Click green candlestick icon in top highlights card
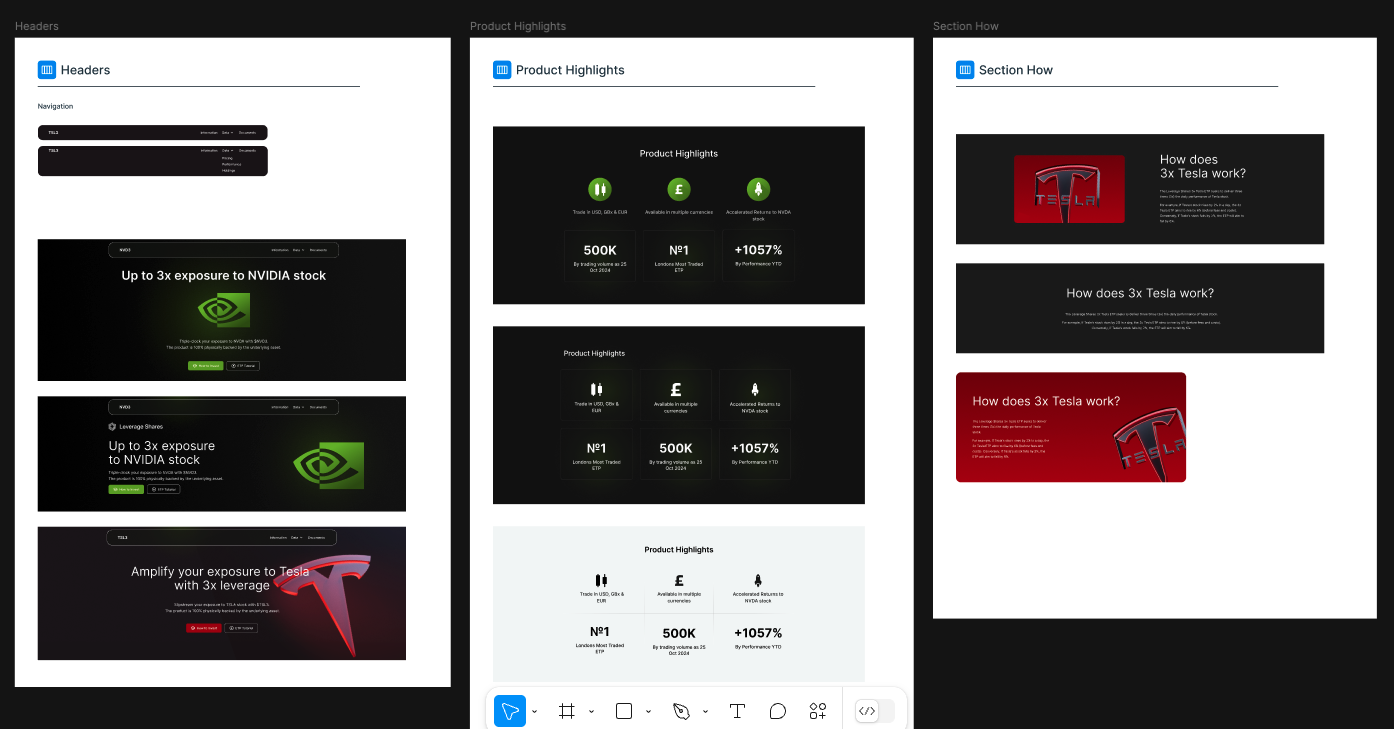 [x=600, y=188]
